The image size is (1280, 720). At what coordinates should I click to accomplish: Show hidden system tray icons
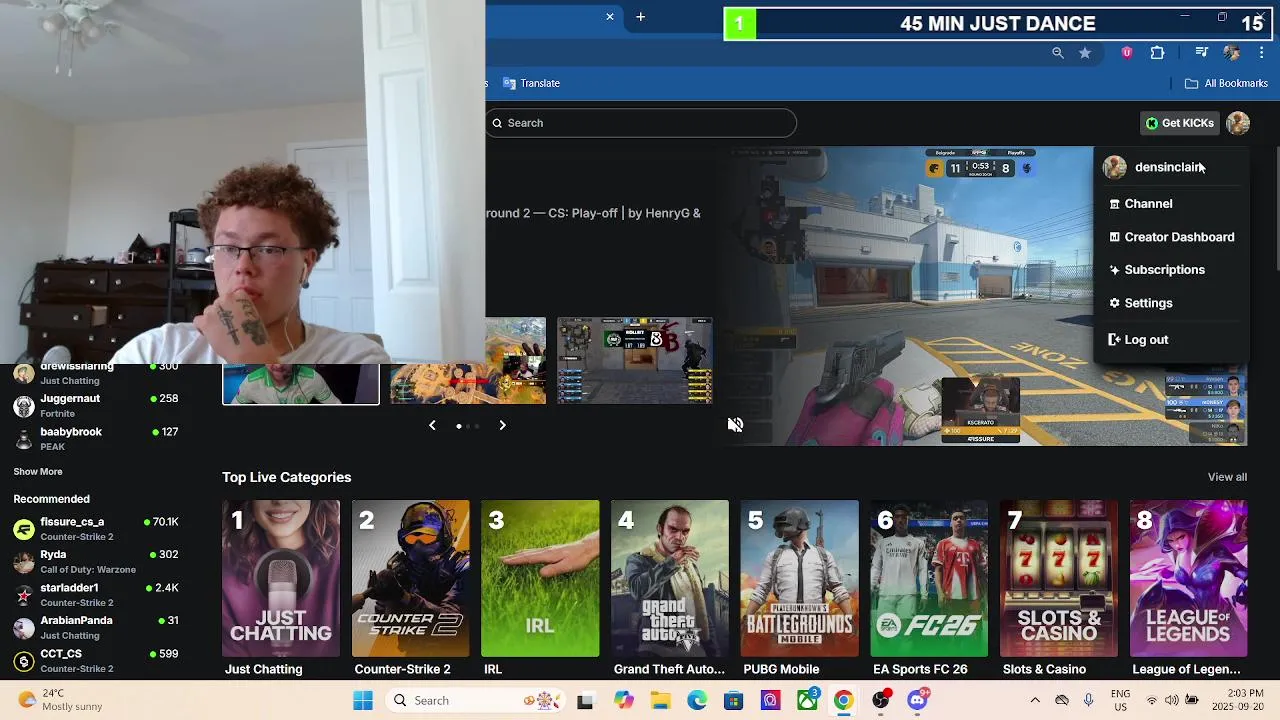1035,700
